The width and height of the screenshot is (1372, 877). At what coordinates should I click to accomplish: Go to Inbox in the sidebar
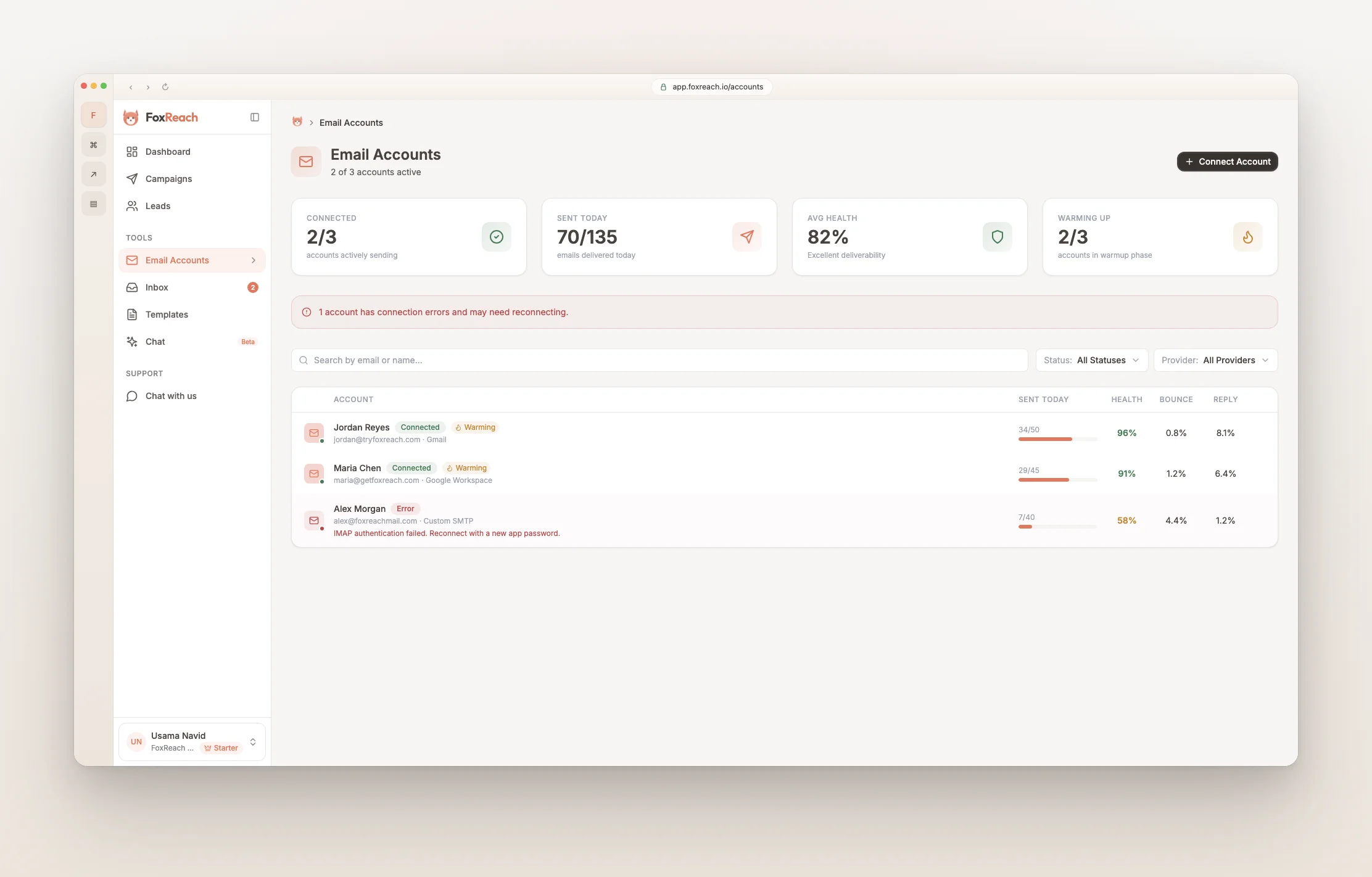coord(157,287)
